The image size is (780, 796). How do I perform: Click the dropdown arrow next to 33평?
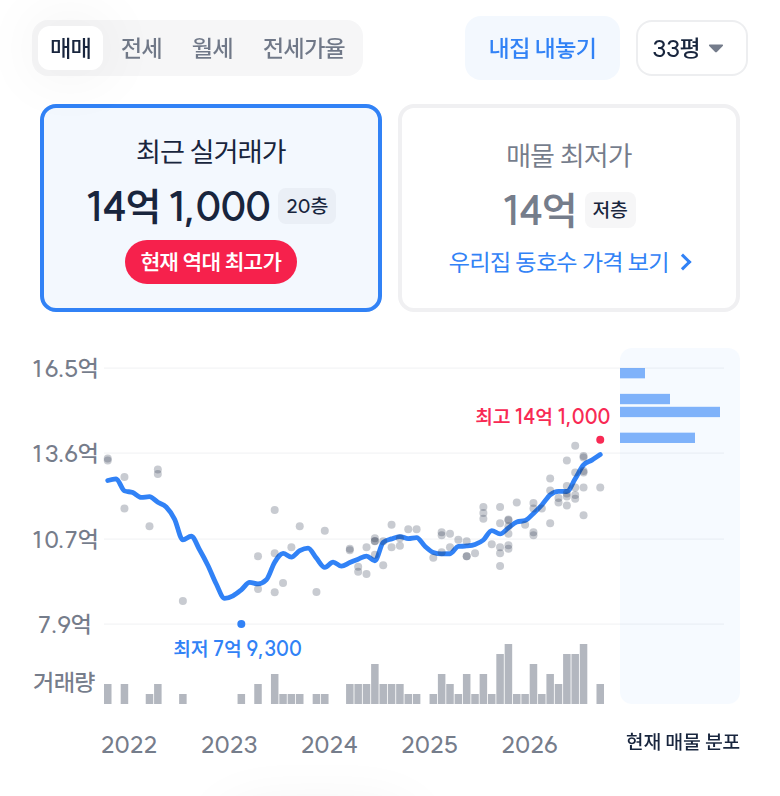pyautogui.click(x=716, y=48)
